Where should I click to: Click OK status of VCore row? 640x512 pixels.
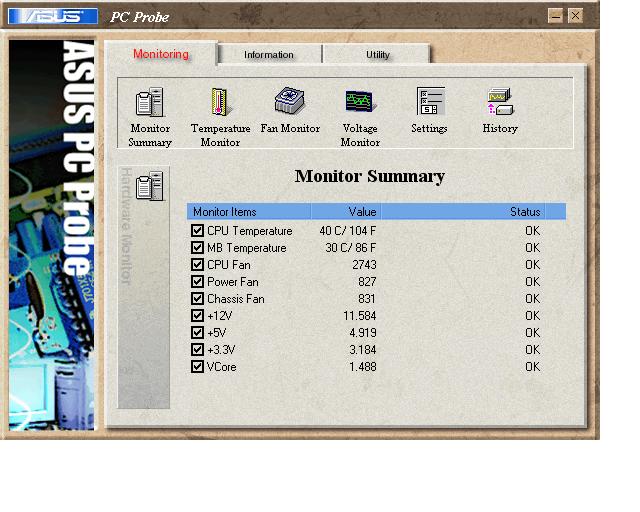point(532,367)
